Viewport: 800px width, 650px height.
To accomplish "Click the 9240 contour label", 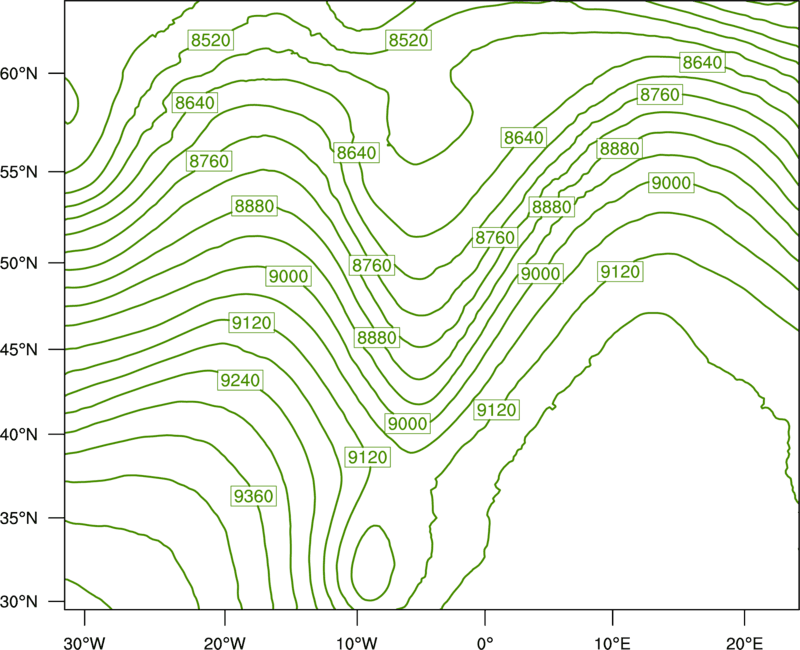I will pos(240,380).
